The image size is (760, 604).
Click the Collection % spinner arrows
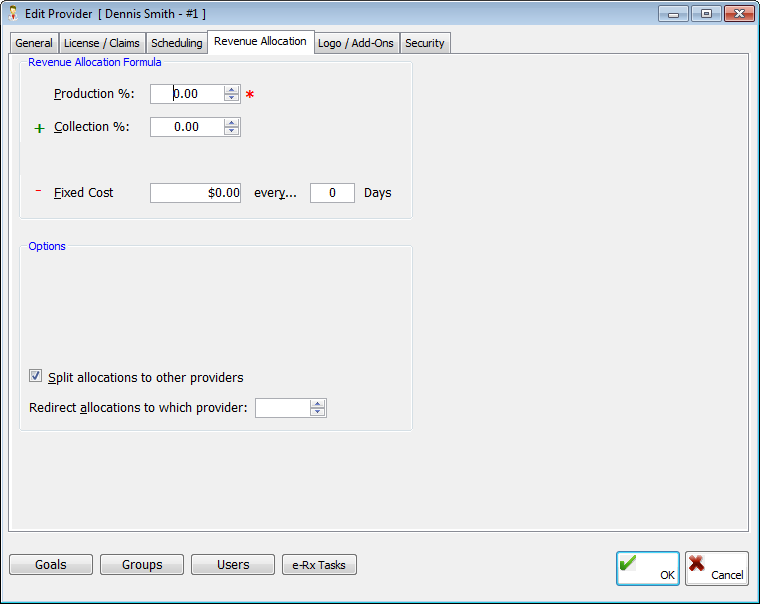232,127
